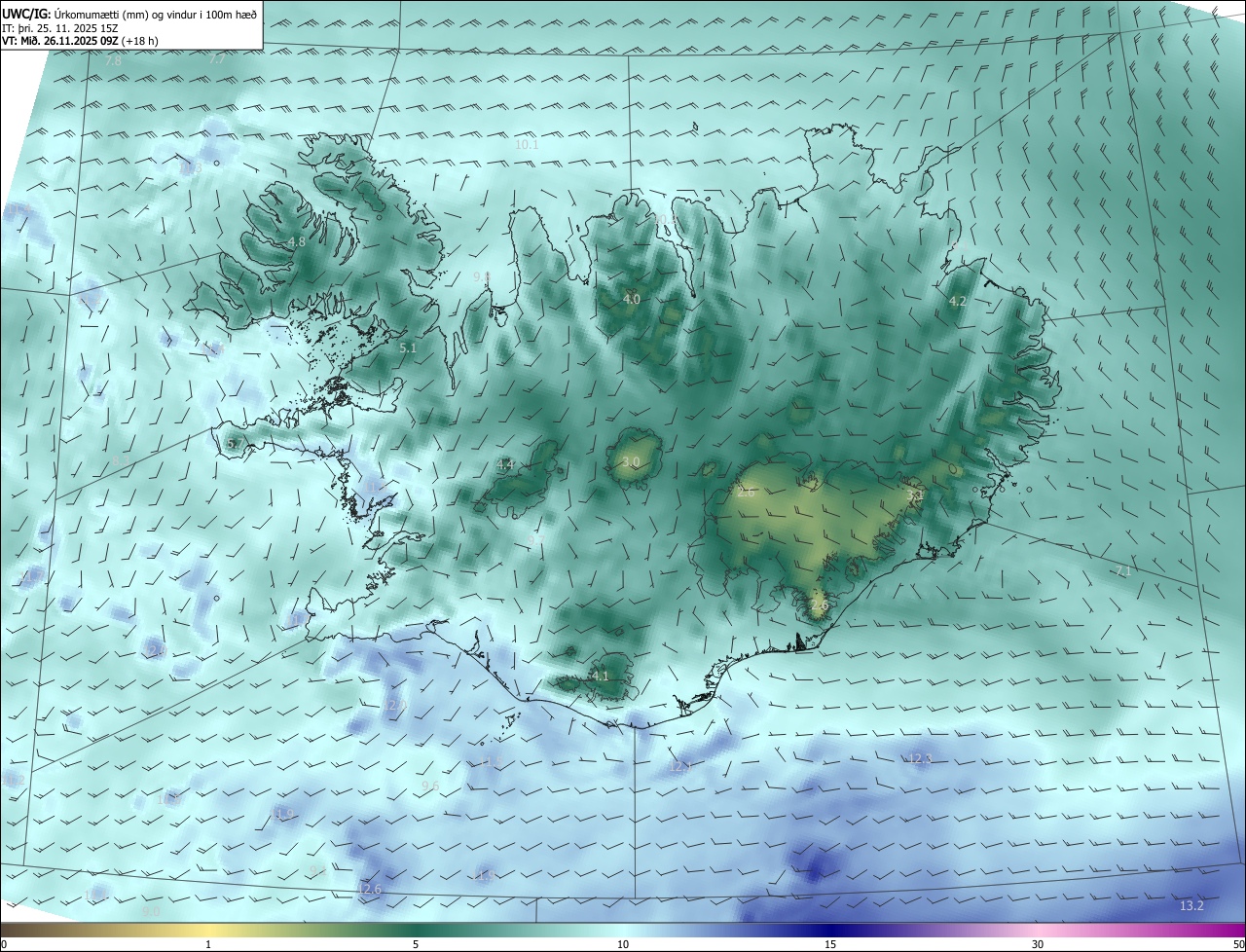
Task: Click the 9.0 value in the bottom-left corner
Action: [x=151, y=911]
